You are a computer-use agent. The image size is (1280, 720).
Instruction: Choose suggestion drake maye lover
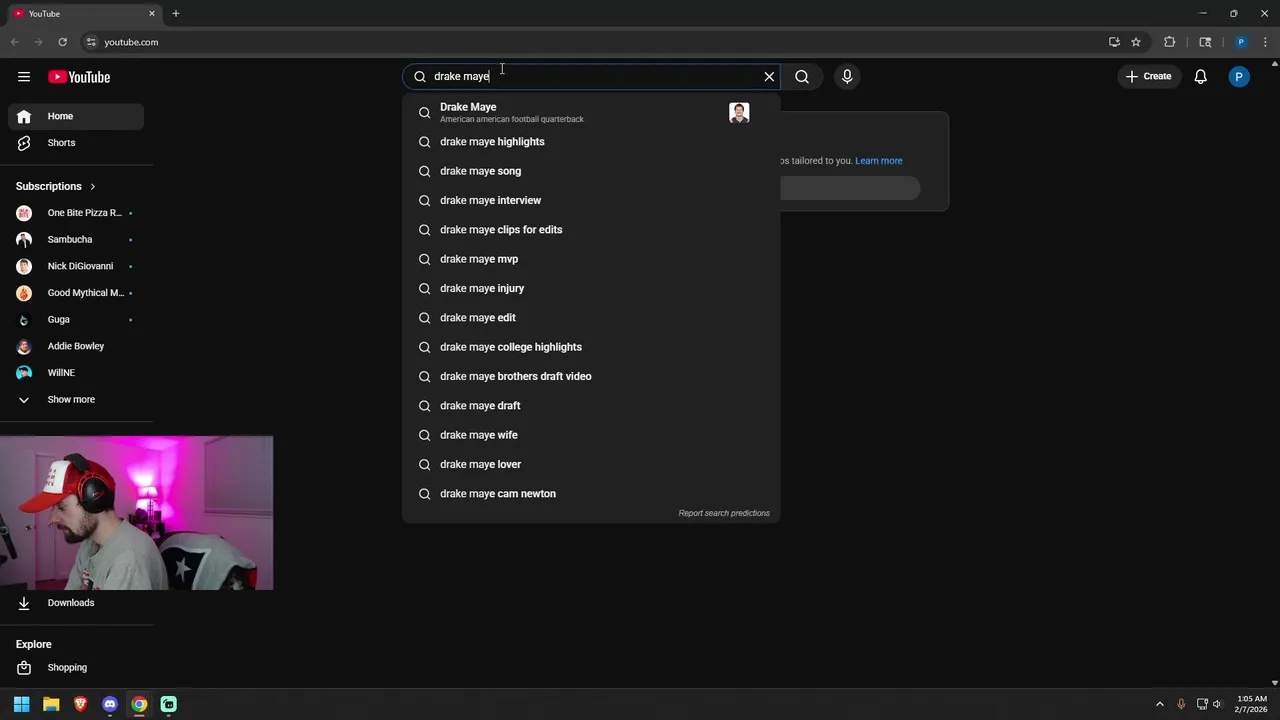(x=591, y=465)
